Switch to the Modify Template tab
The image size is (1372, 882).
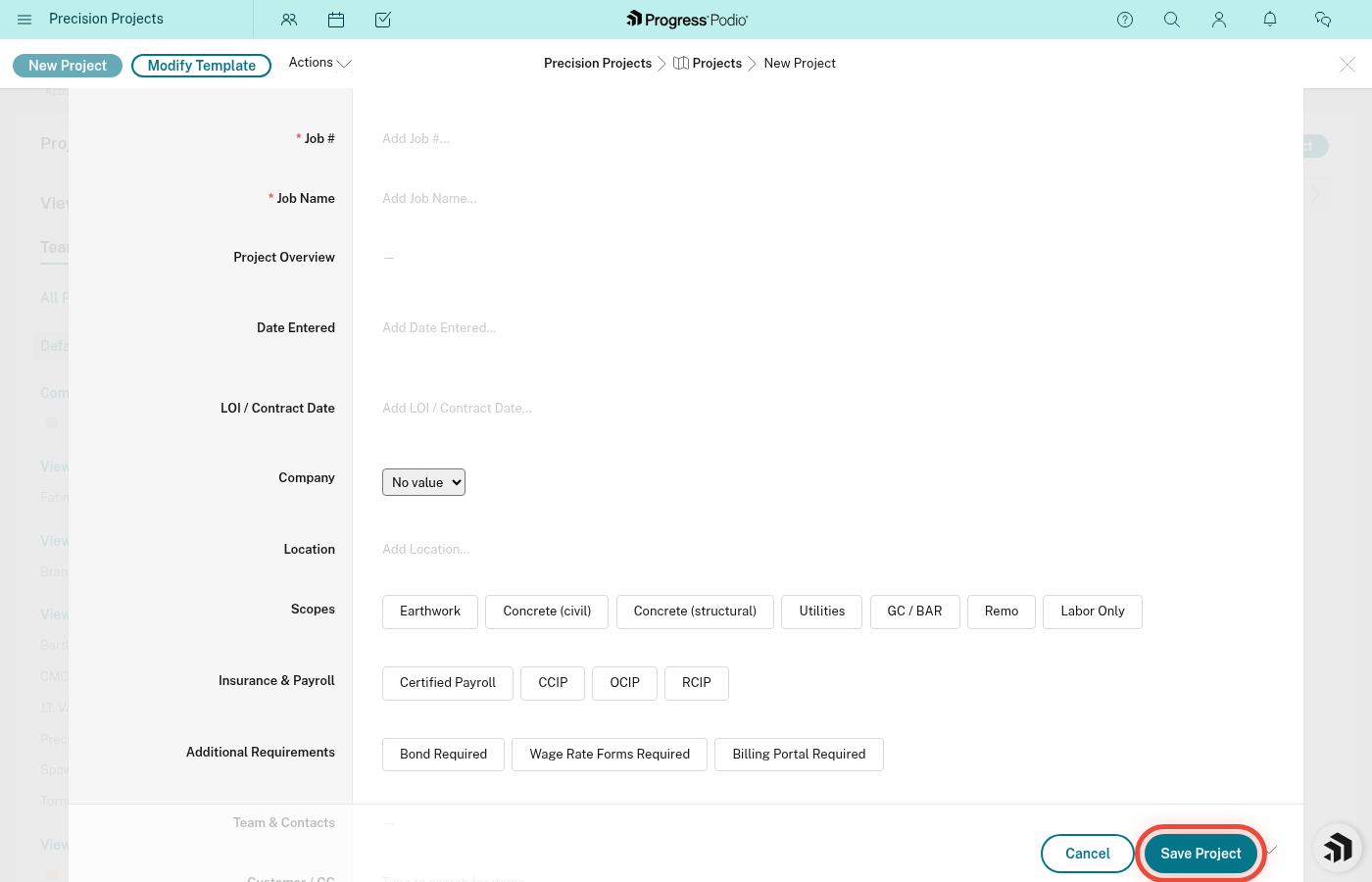[x=201, y=66]
